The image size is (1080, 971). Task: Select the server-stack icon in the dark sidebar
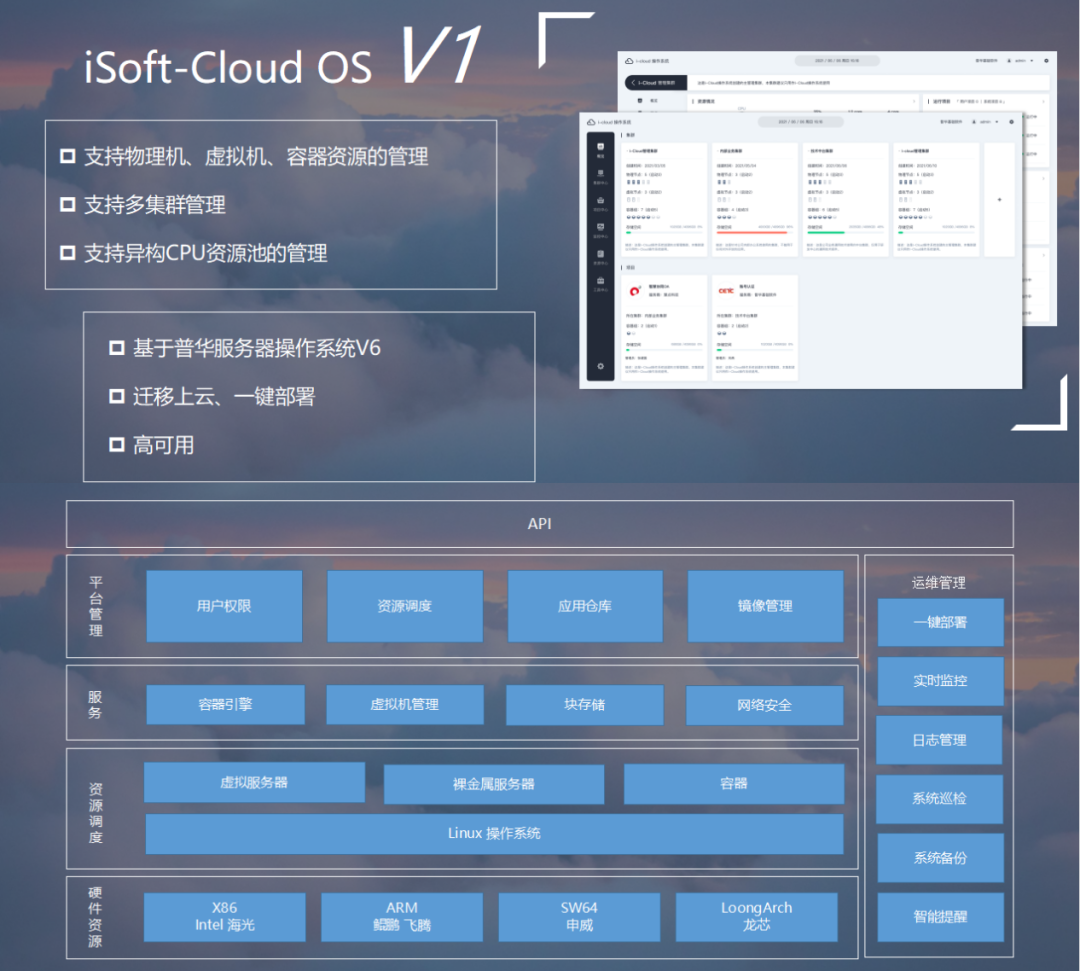pyautogui.click(x=601, y=174)
